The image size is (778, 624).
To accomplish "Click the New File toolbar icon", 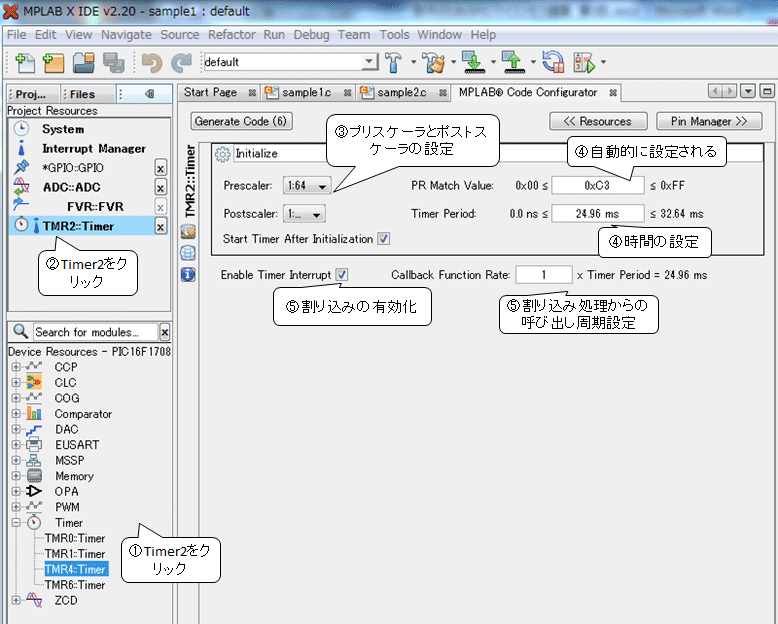I will (x=25, y=62).
